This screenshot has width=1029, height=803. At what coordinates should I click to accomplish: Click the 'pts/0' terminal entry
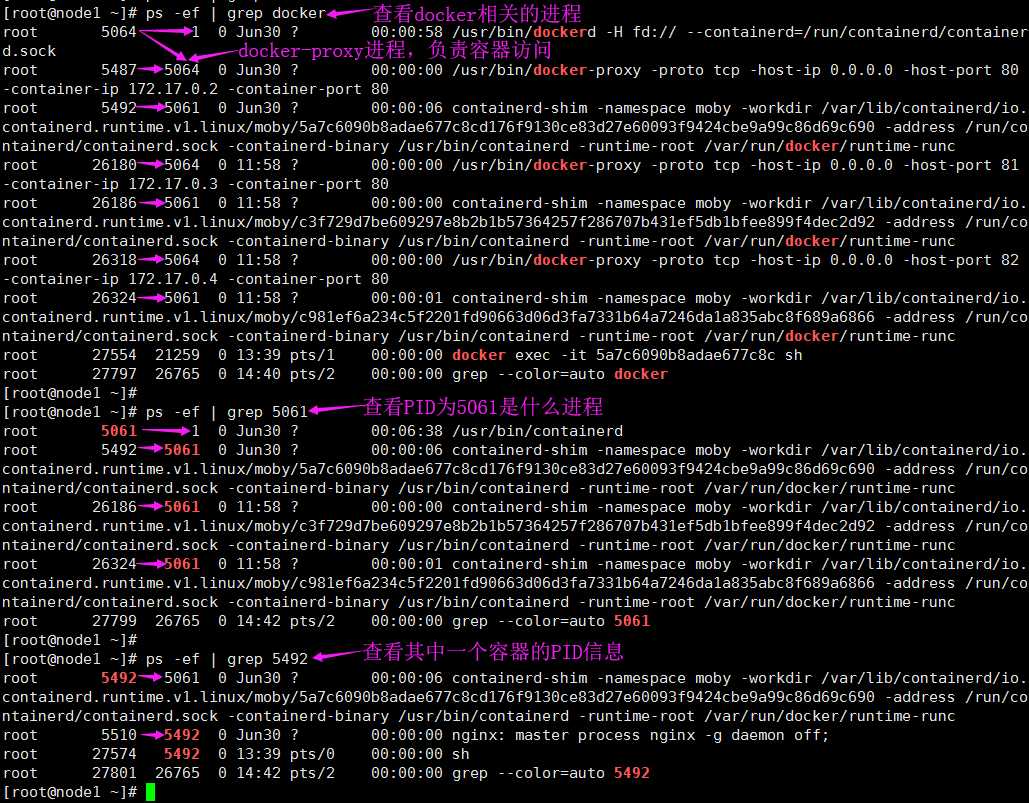pos(312,754)
